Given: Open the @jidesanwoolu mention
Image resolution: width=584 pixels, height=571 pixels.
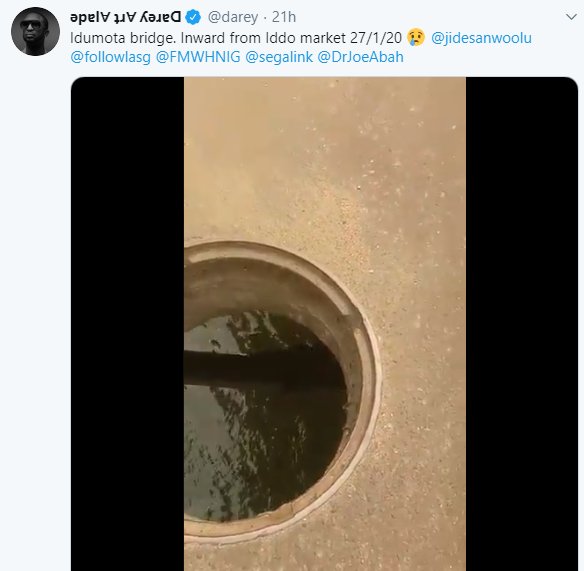Looking at the screenshot, I should coord(481,38).
